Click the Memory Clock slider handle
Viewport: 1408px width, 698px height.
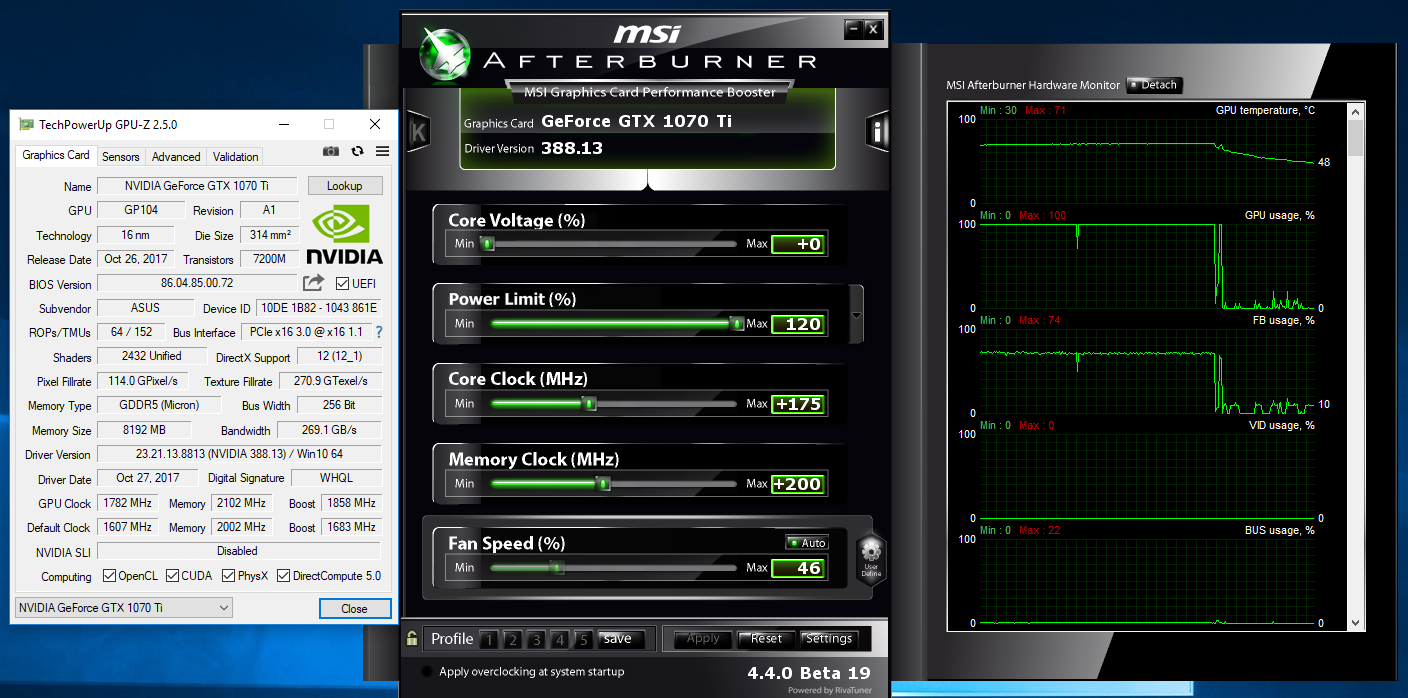pos(602,483)
